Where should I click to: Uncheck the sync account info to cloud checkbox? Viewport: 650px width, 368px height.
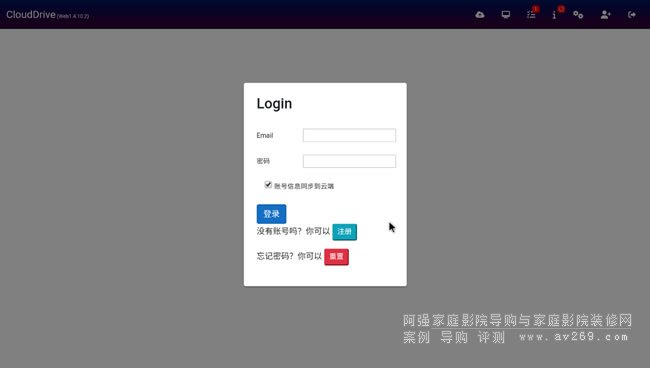click(x=268, y=185)
